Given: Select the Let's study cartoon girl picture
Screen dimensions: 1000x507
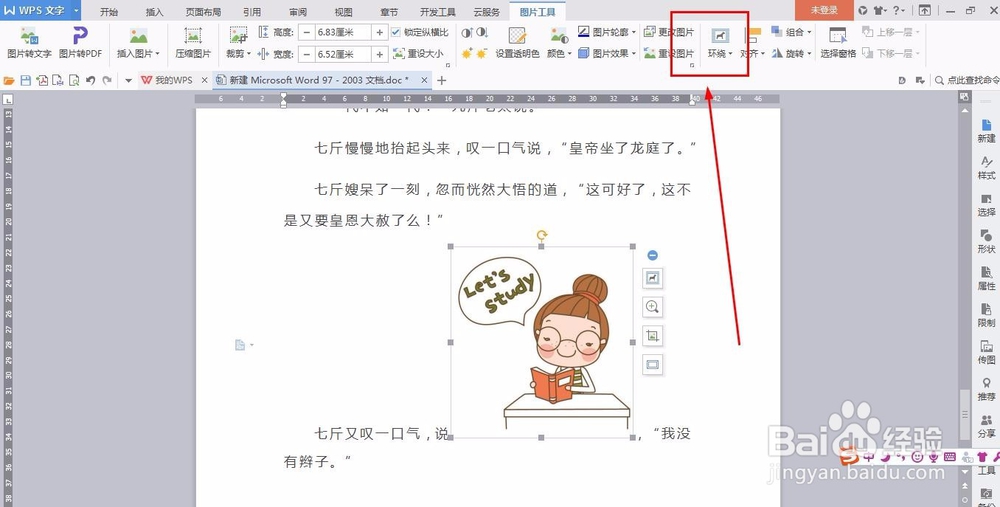Looking at the screenshot, I should 541,342.
